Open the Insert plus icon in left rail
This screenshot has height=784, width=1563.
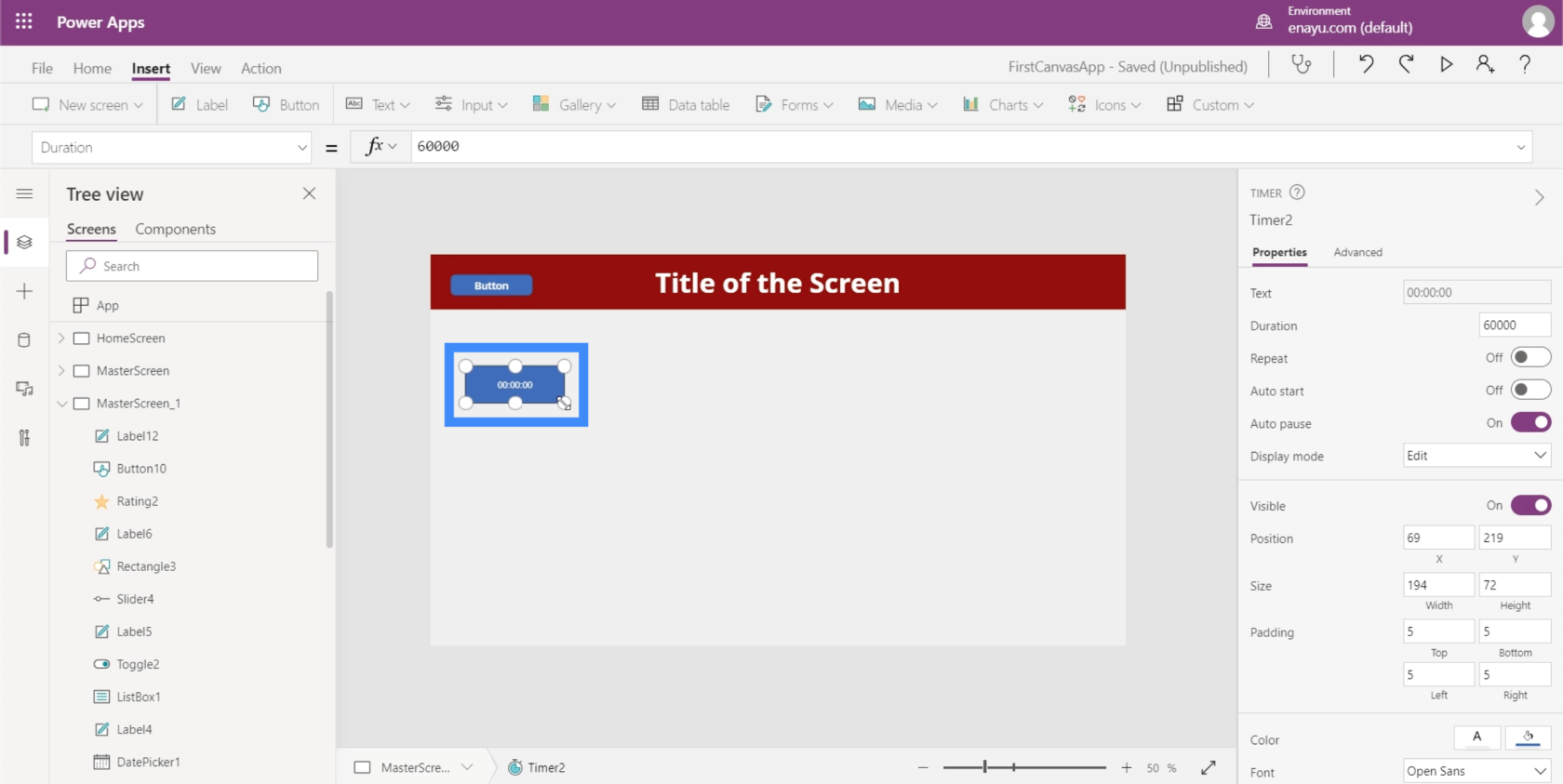coord(24,291)
